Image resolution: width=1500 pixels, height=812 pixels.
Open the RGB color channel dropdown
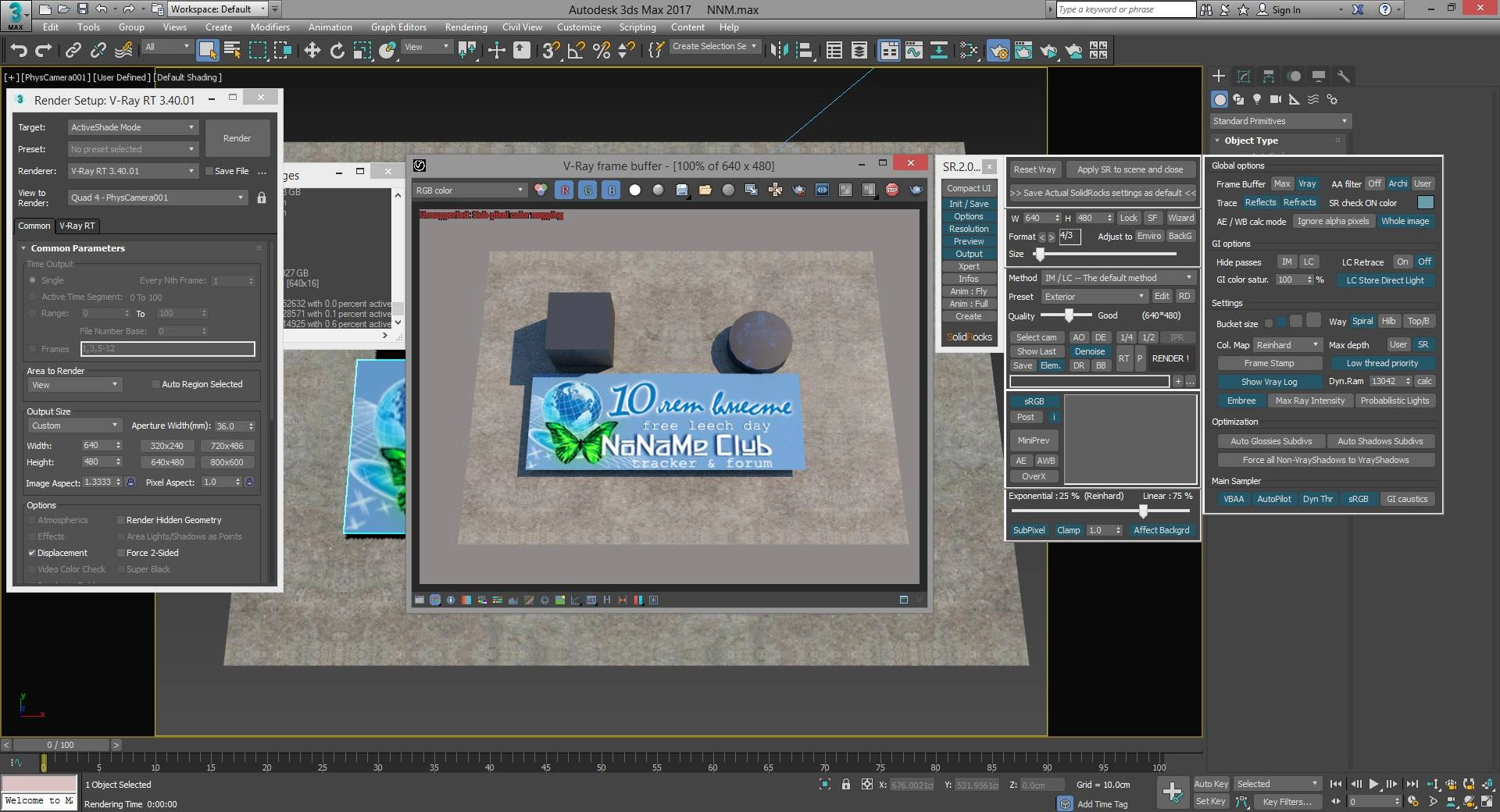(470, 190)
